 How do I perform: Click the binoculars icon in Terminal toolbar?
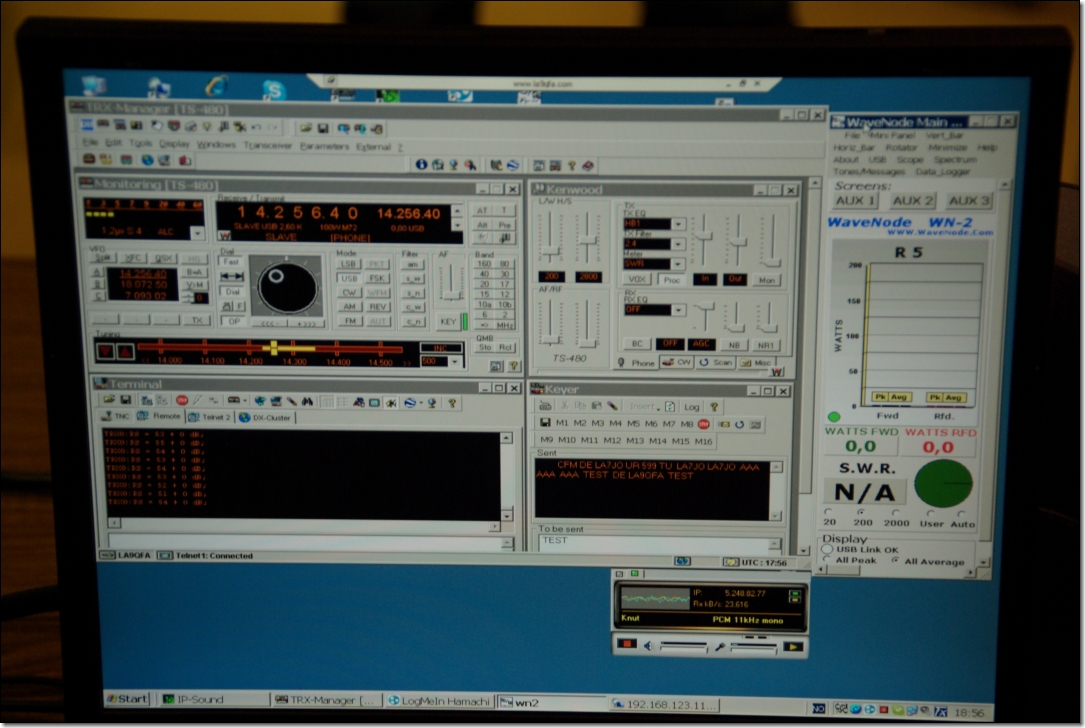307,401
